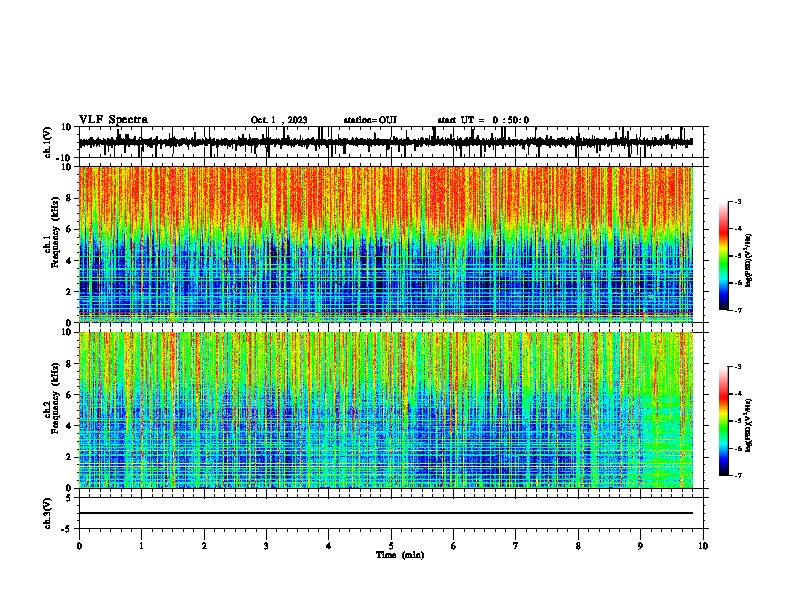Click the "-5" label on ch.1 color scale
The height and width of the screenshot is (612, 792).
coord(737,256)
